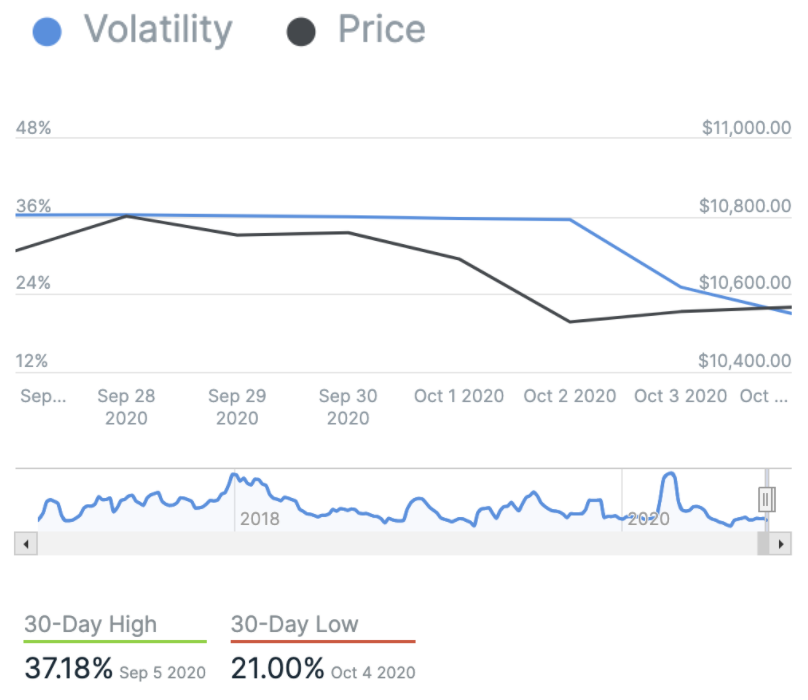808x700 pixels.
Task: Click the 2020 marker in navigator
Action: pos(648,519)
